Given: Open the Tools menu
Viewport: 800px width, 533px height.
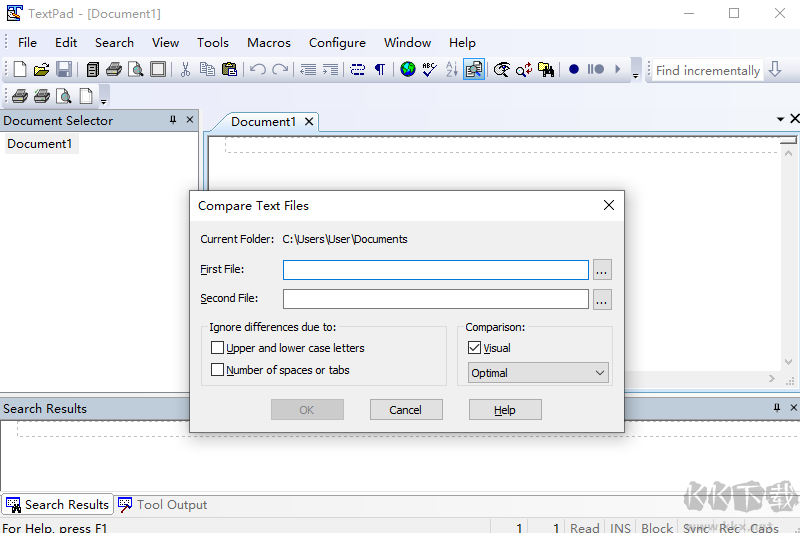Looking at the screenshot, I should pos(213,43).
